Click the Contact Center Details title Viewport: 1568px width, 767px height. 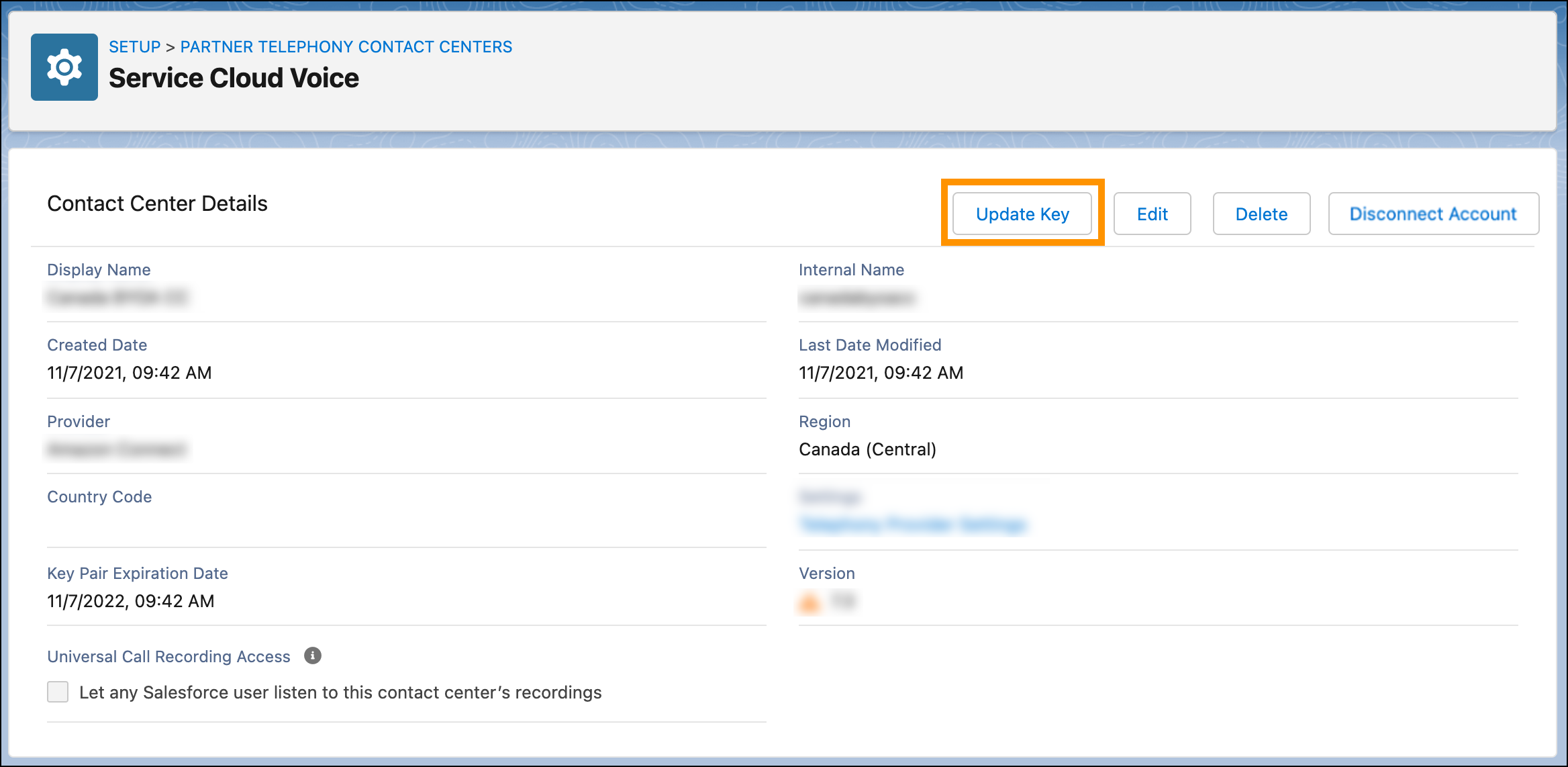(157, 204)
